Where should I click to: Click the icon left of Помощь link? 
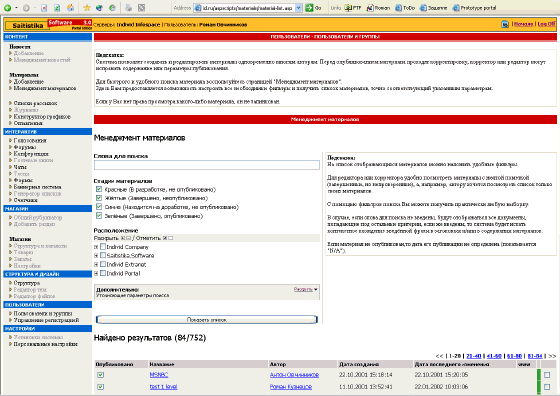tap(505, 24)
